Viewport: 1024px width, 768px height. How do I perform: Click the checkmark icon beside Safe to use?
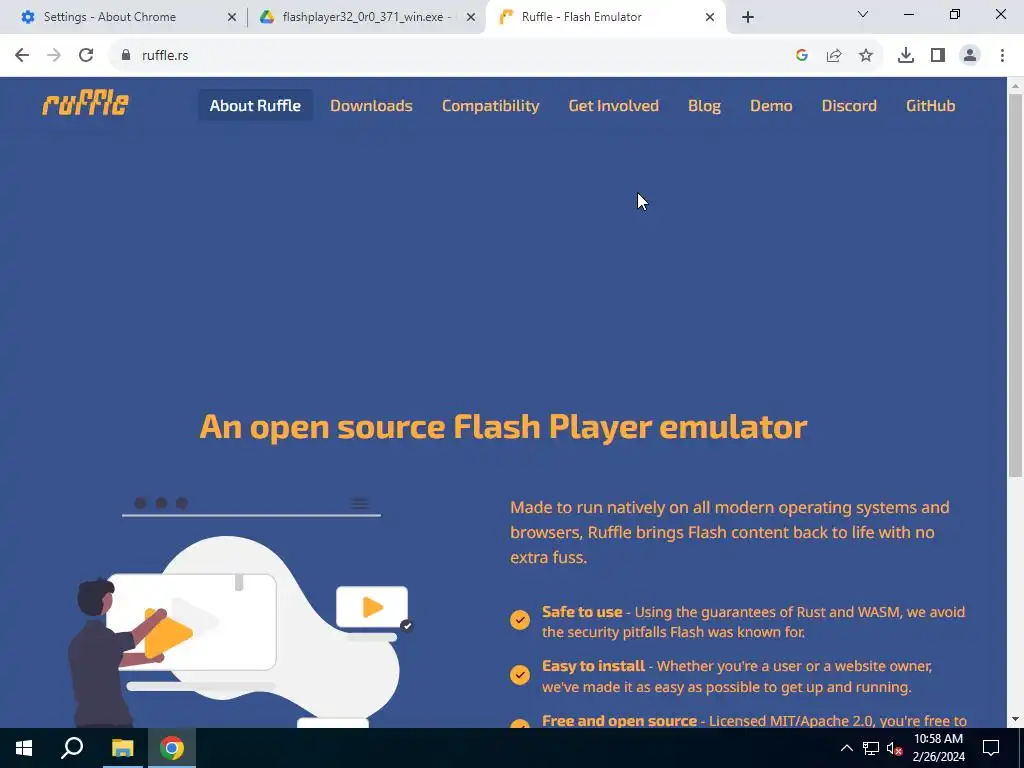[x=520, y=619]
